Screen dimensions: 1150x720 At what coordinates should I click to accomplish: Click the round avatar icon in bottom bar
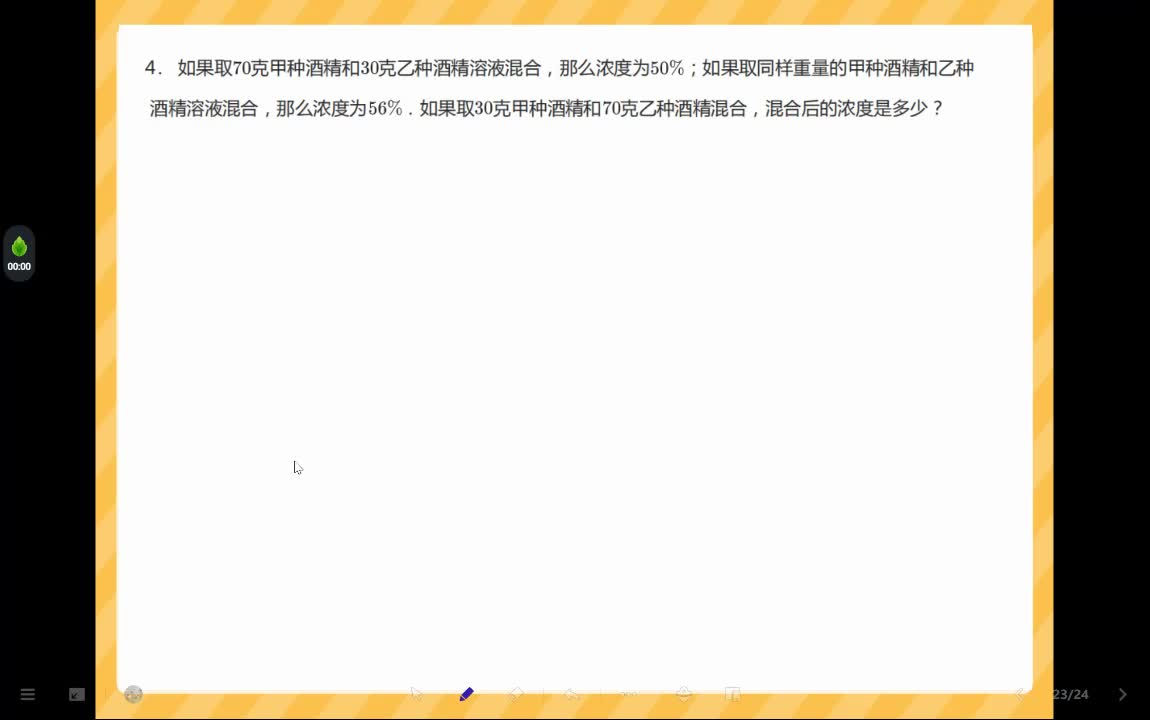pyautogui.click(x=133, y=694)
